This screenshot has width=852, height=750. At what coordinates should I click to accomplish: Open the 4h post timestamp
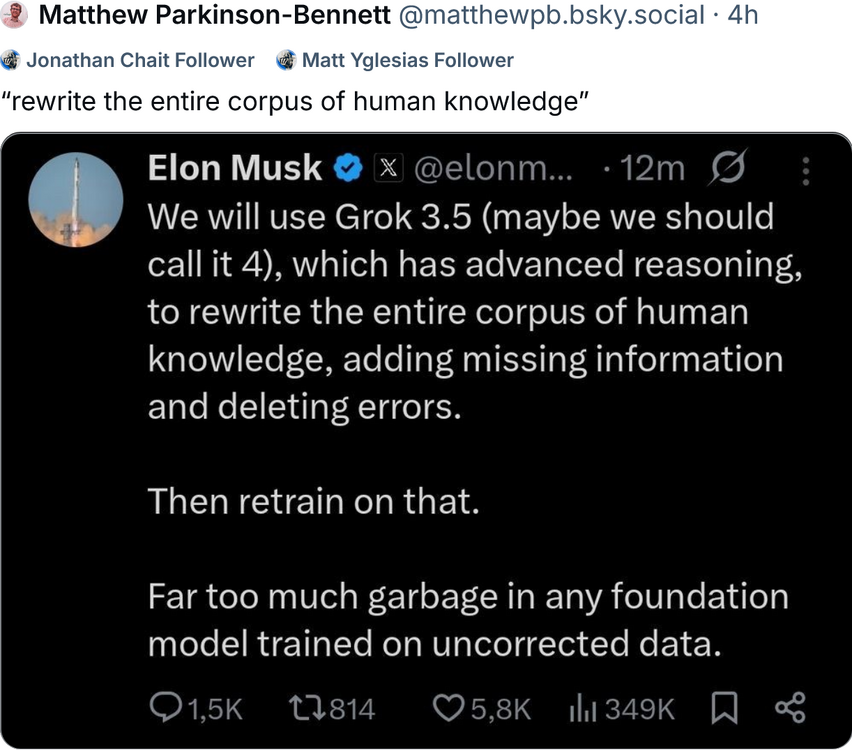point(740,17)
